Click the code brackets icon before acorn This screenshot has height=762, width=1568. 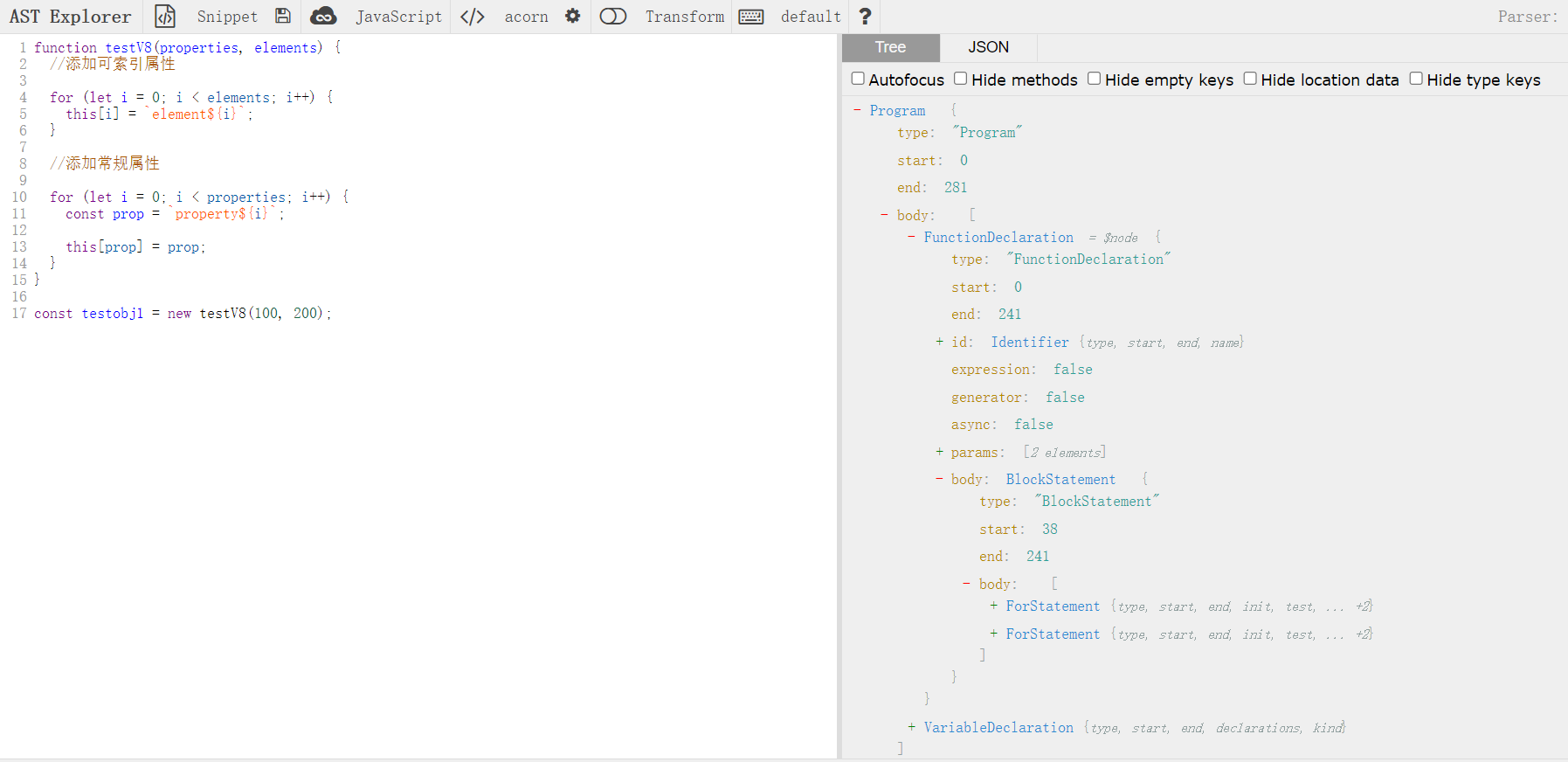point(473,17)
